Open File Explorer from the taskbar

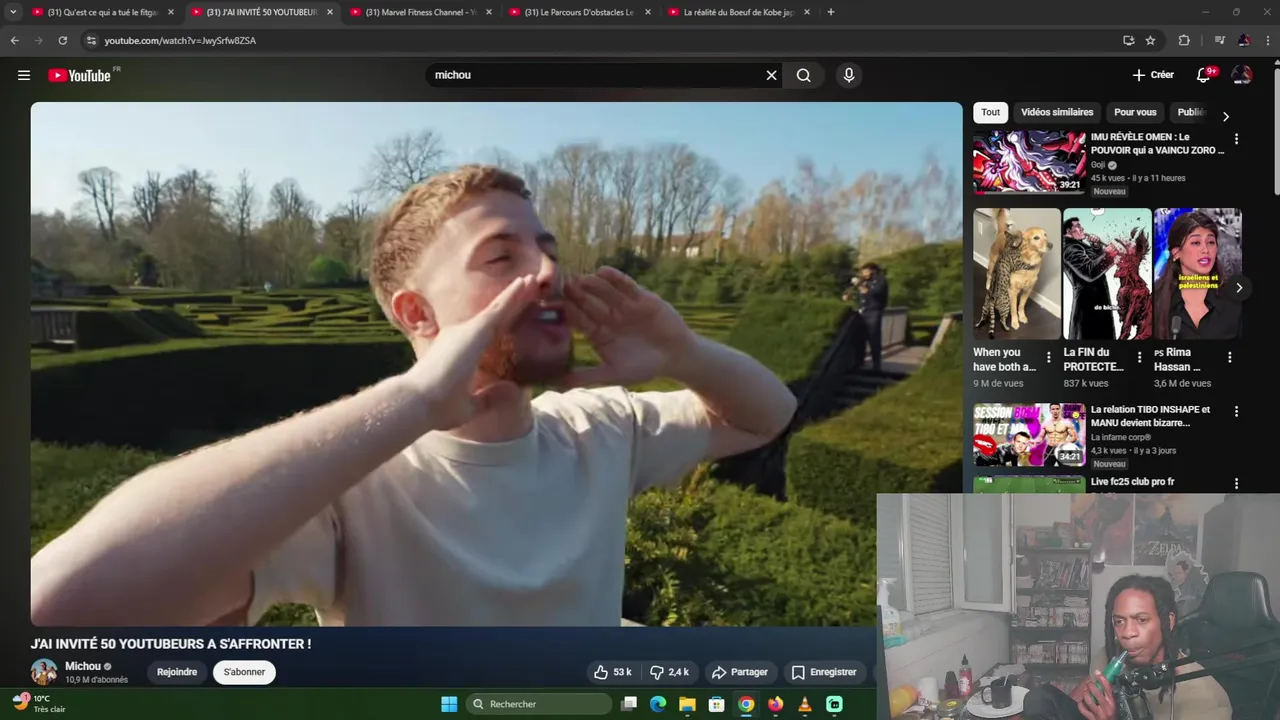click(x=687, y=704)
